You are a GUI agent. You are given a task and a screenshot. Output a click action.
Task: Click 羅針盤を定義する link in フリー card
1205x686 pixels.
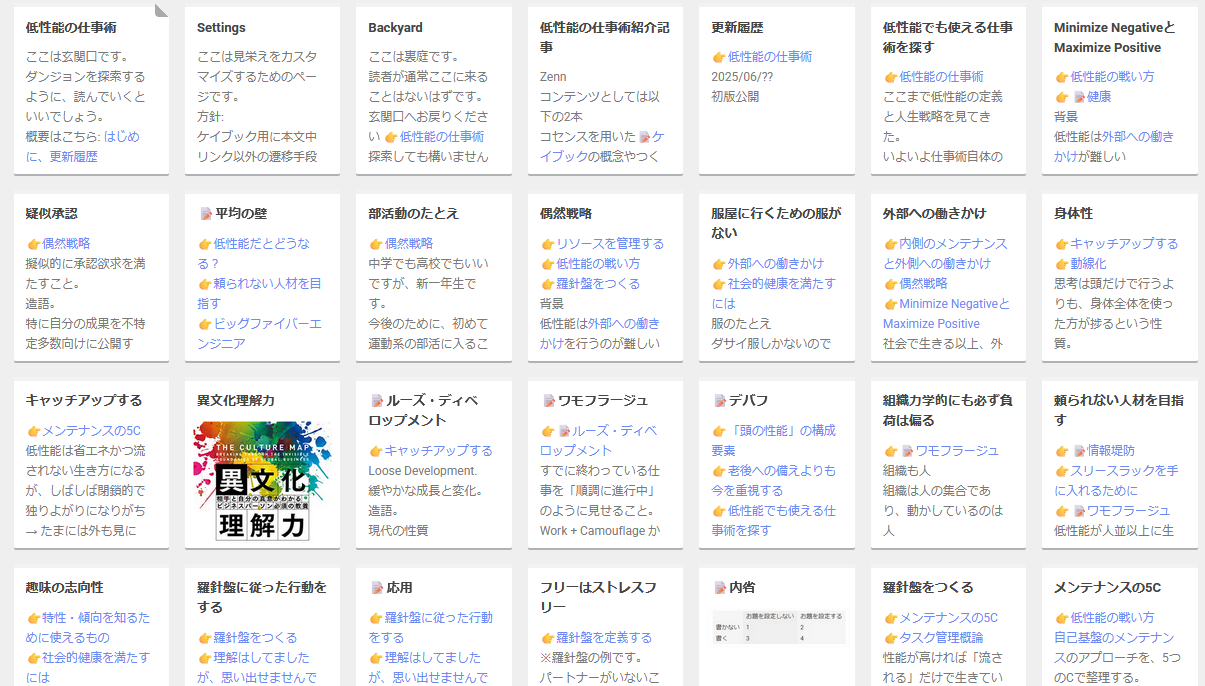(604, 637)
